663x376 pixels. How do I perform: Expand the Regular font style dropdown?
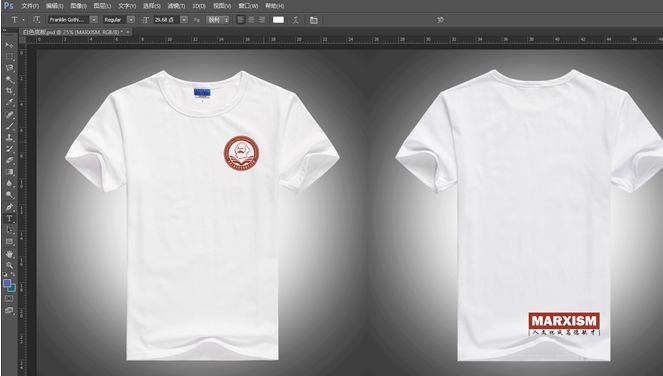pos(131,19)
